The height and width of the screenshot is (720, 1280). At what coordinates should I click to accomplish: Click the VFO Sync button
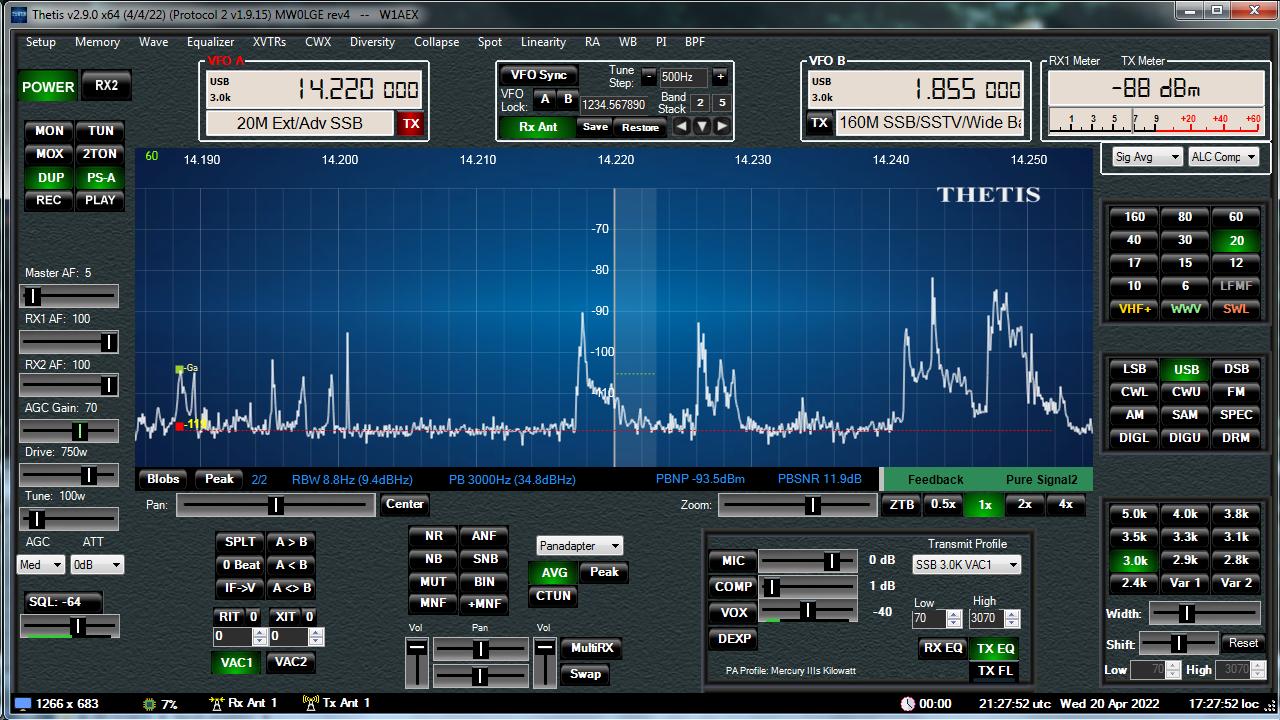pyautogui.click(x=539, y=75)
